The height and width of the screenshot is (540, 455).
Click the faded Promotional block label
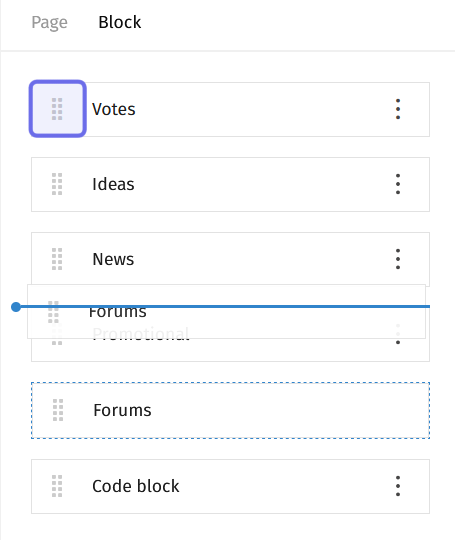(x=141, y=334)
